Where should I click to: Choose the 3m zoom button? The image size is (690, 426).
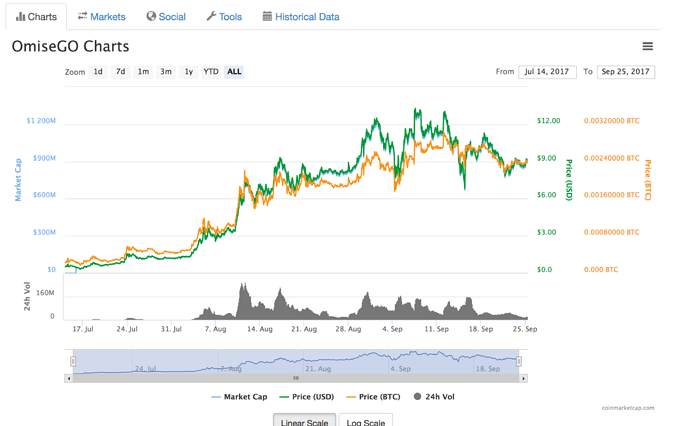[166, 72]
